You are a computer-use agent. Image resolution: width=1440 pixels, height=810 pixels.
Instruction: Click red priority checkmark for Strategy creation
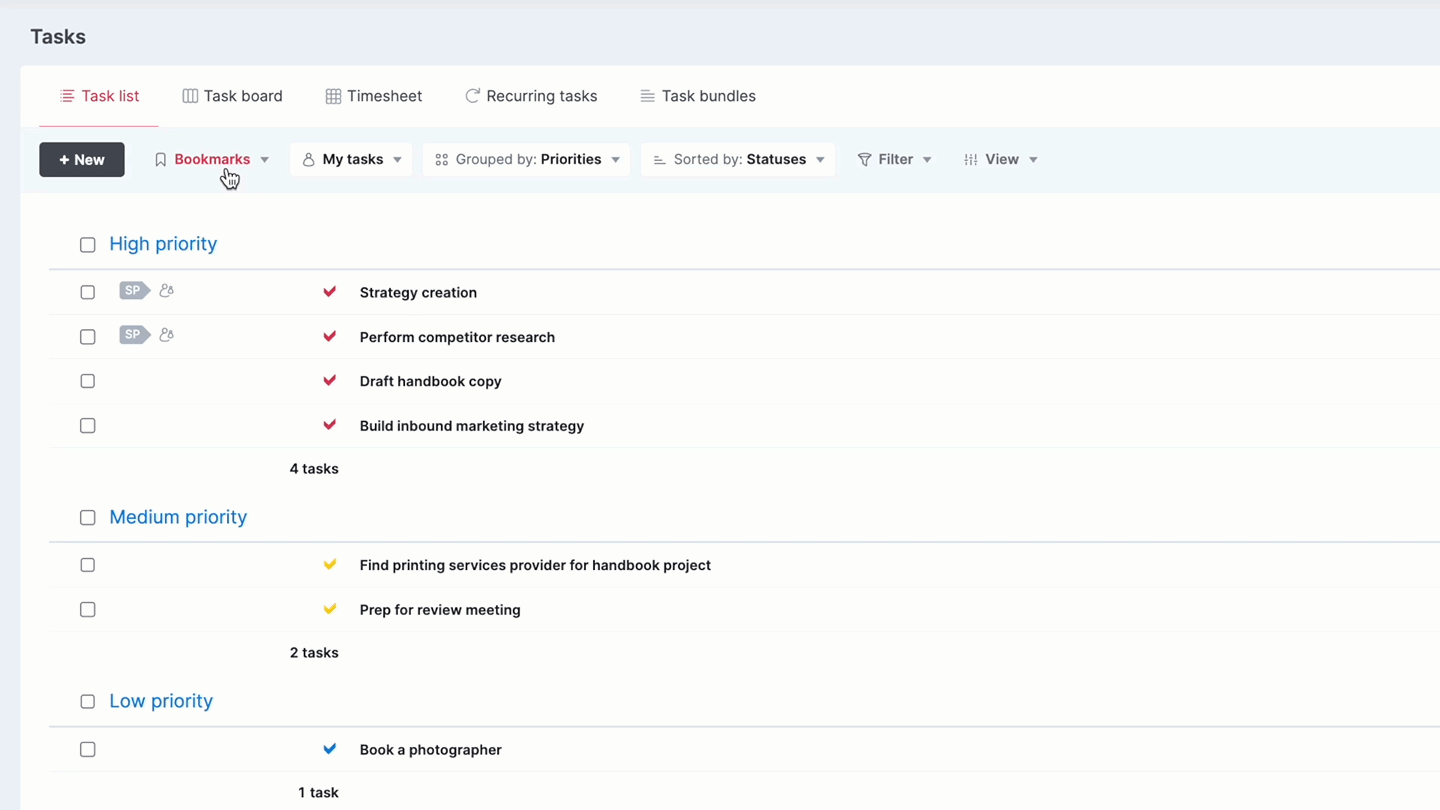(x=330, y=292)
